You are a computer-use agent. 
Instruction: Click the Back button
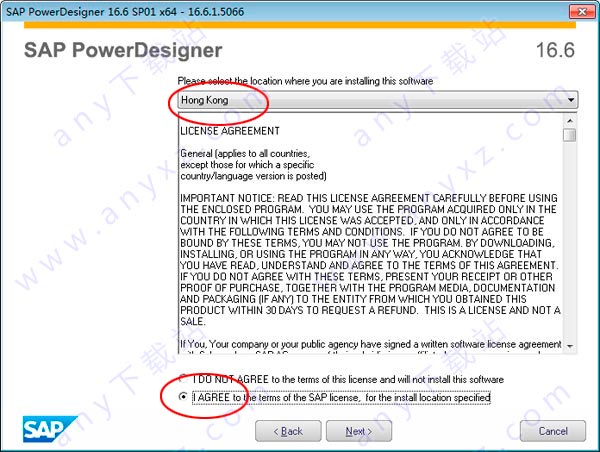click(x=288, y=431)
